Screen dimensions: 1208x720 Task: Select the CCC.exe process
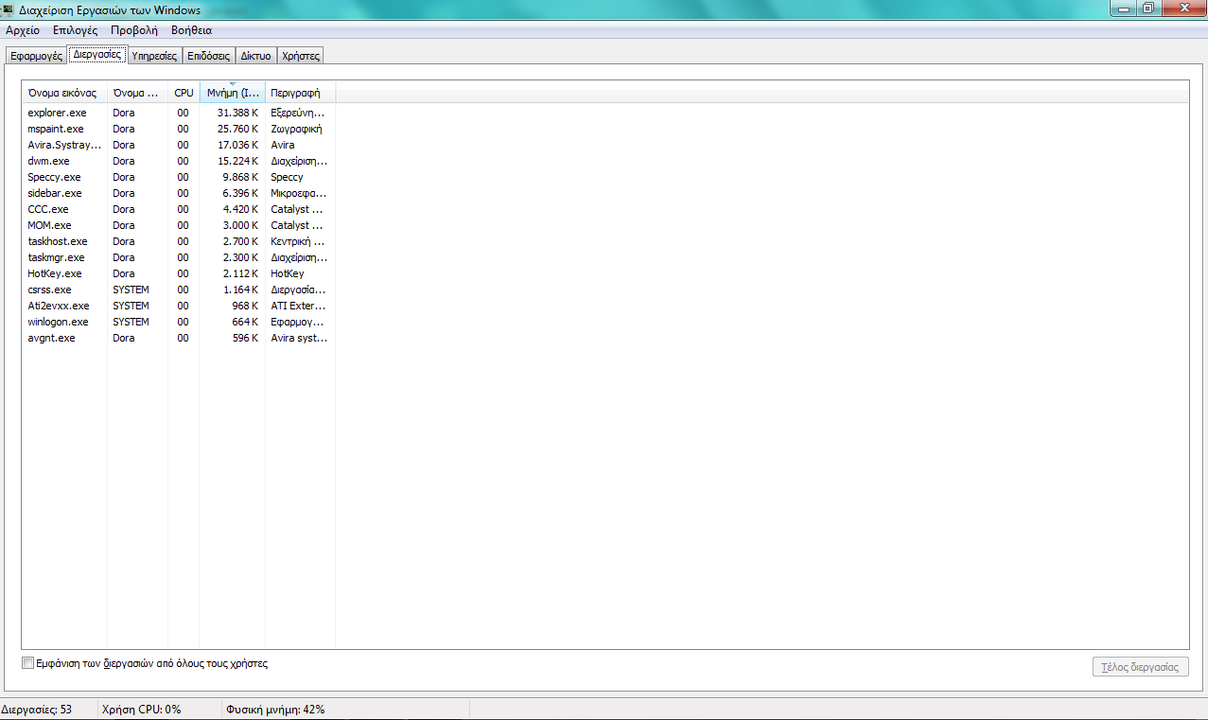[180, 209]
